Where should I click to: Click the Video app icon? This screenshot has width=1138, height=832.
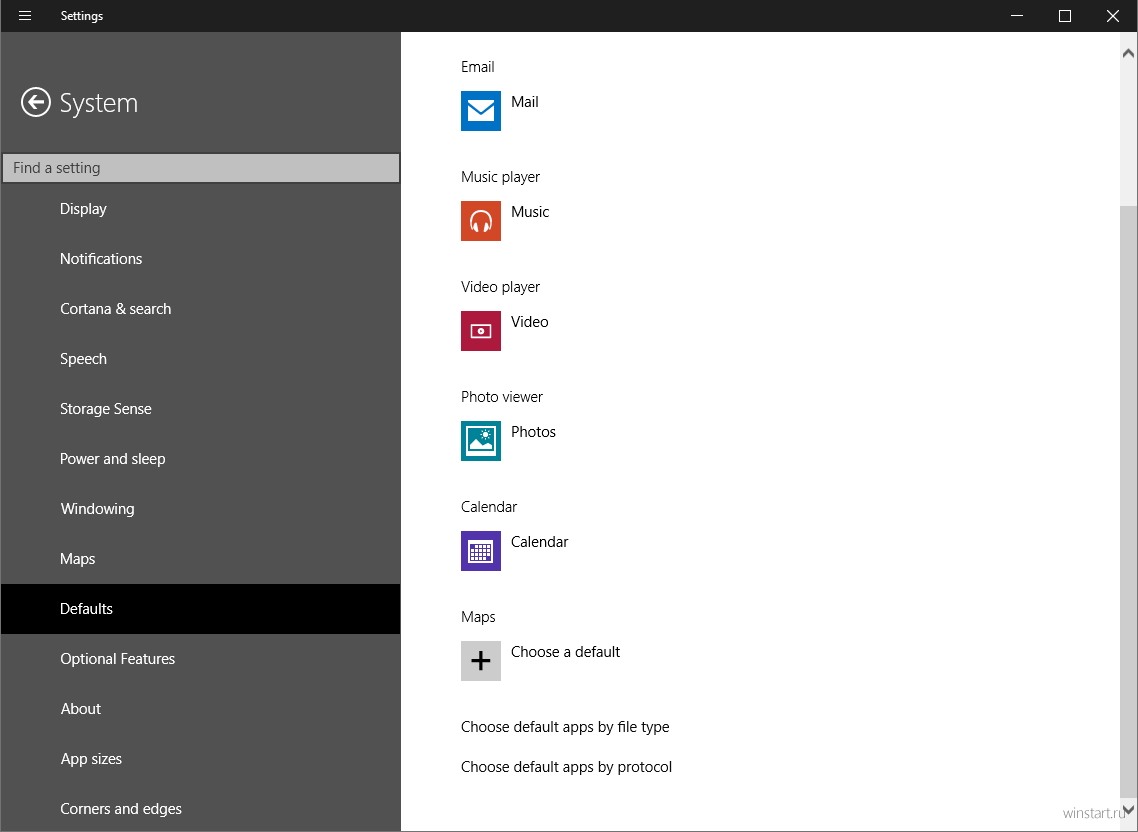[480, 330]
